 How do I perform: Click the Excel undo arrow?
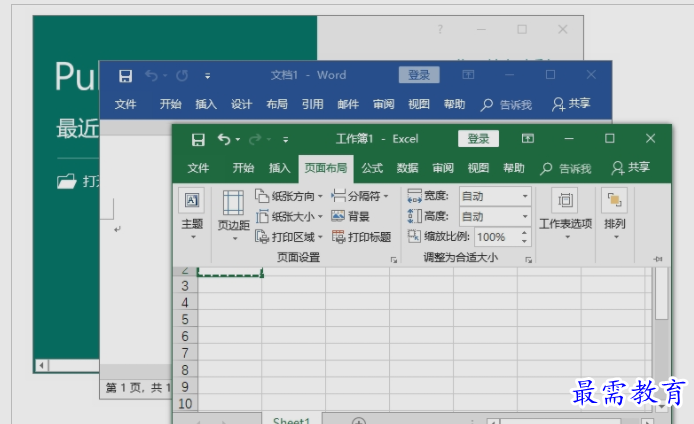(x=224, y=139)
